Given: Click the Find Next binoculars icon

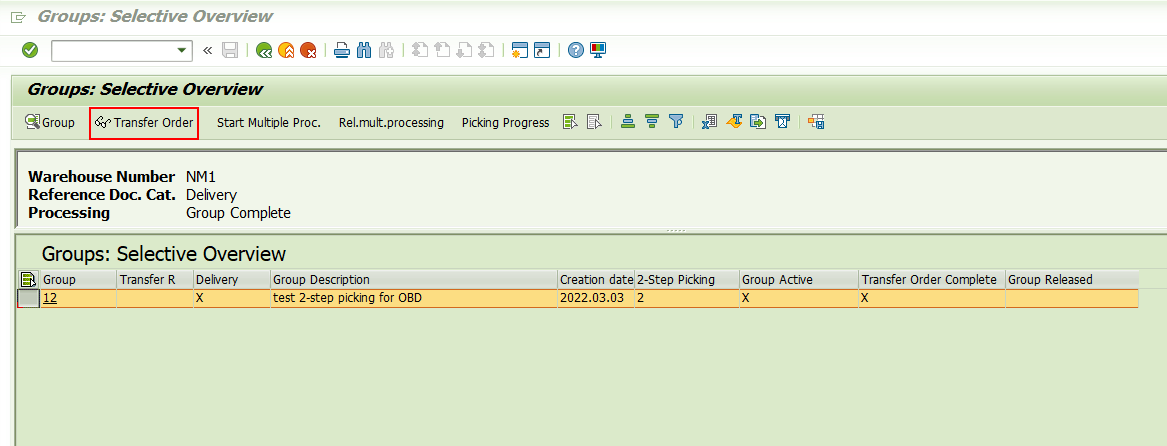Looking at the screenshot, I should click(x=386, y=51).
